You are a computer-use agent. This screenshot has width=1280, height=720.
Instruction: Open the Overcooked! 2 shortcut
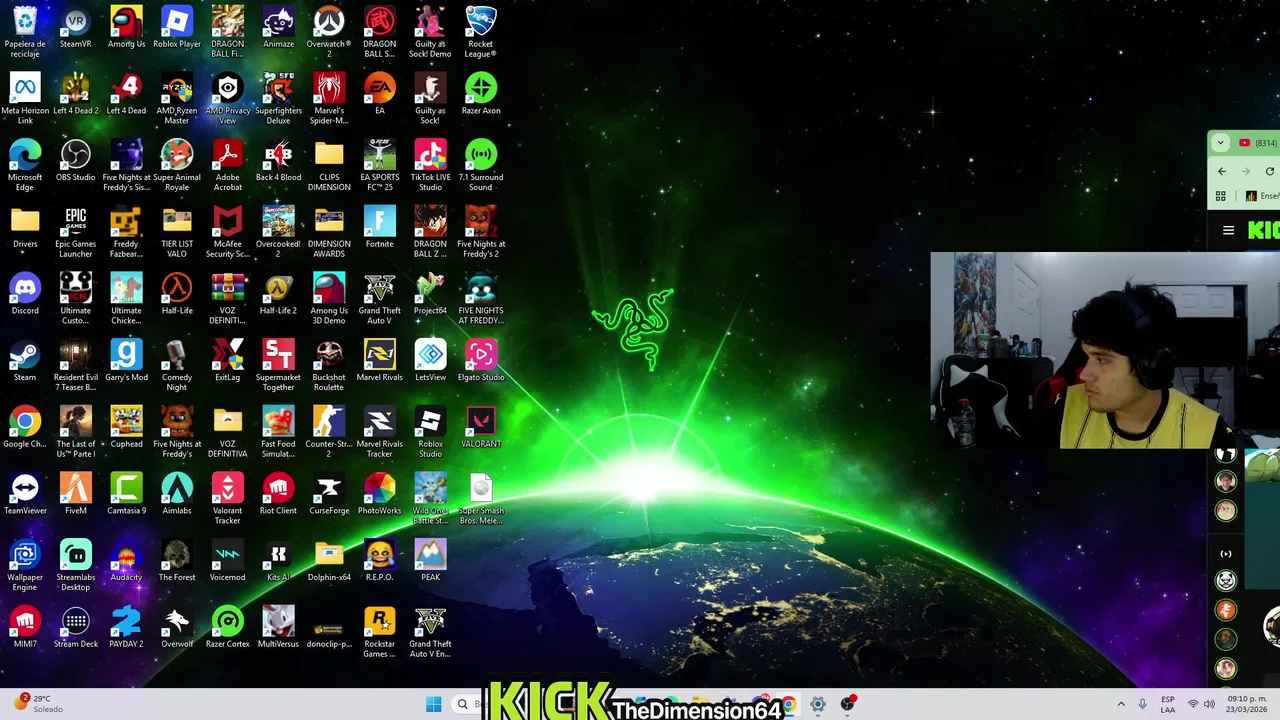point(278,231)
